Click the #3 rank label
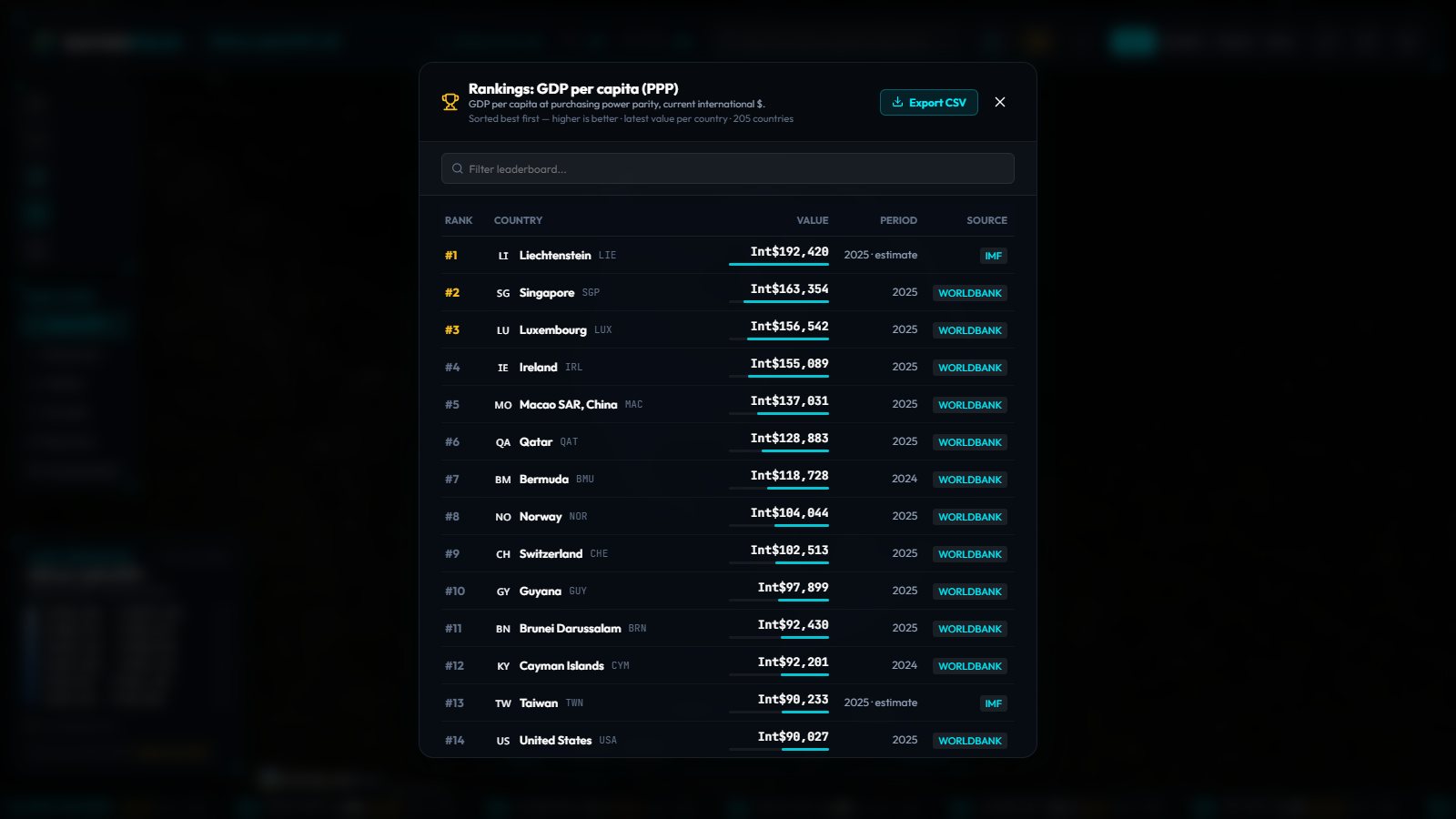Viewport: 1456px width, 819px height. (x=452, y=330)
